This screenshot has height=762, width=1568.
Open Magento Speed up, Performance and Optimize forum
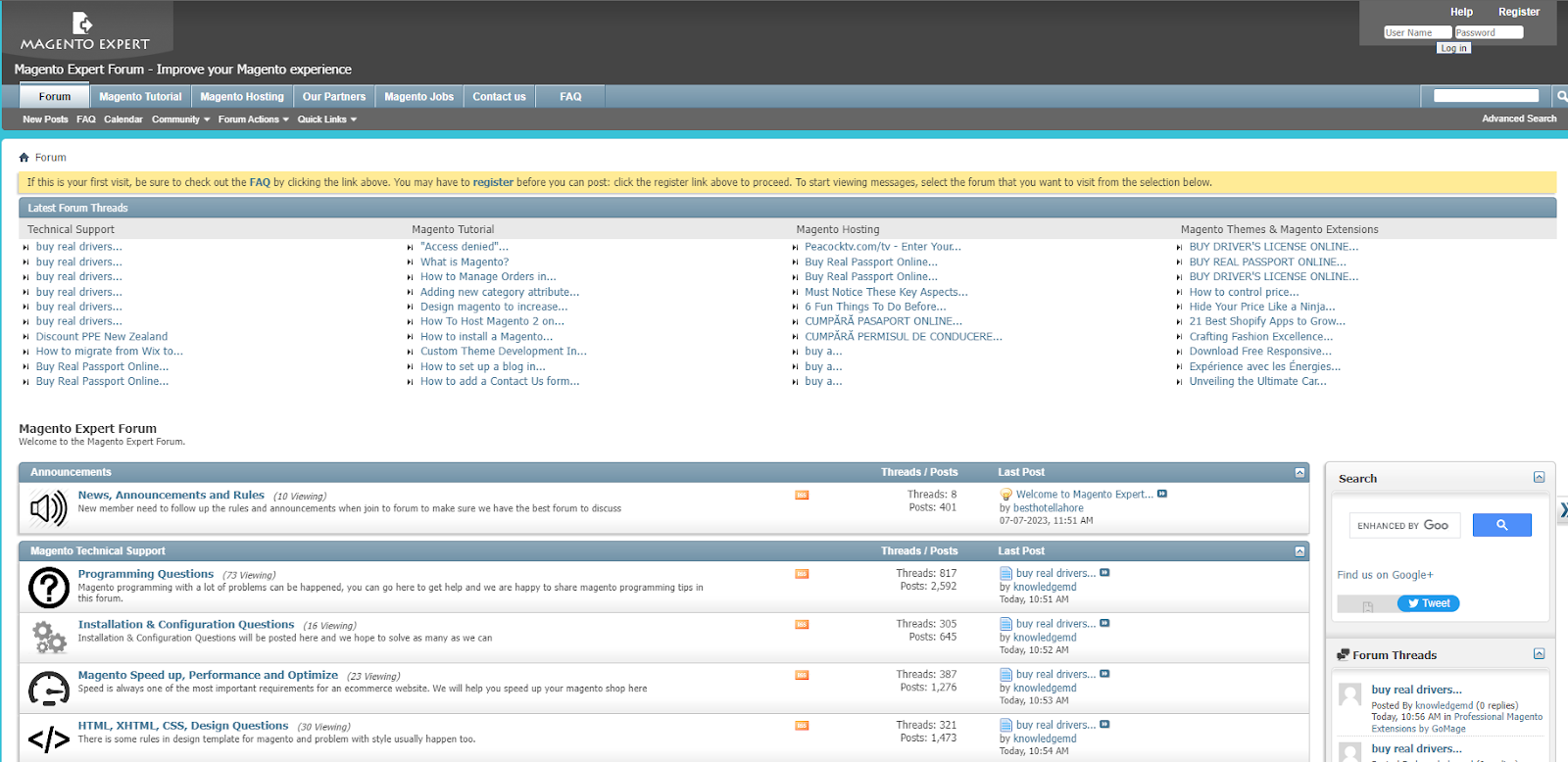coord(208,675)
